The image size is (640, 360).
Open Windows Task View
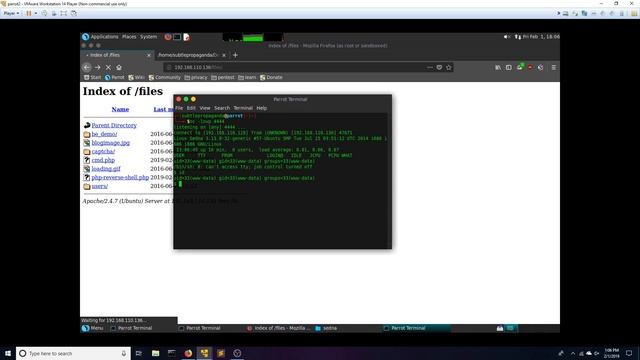point(138,353)
